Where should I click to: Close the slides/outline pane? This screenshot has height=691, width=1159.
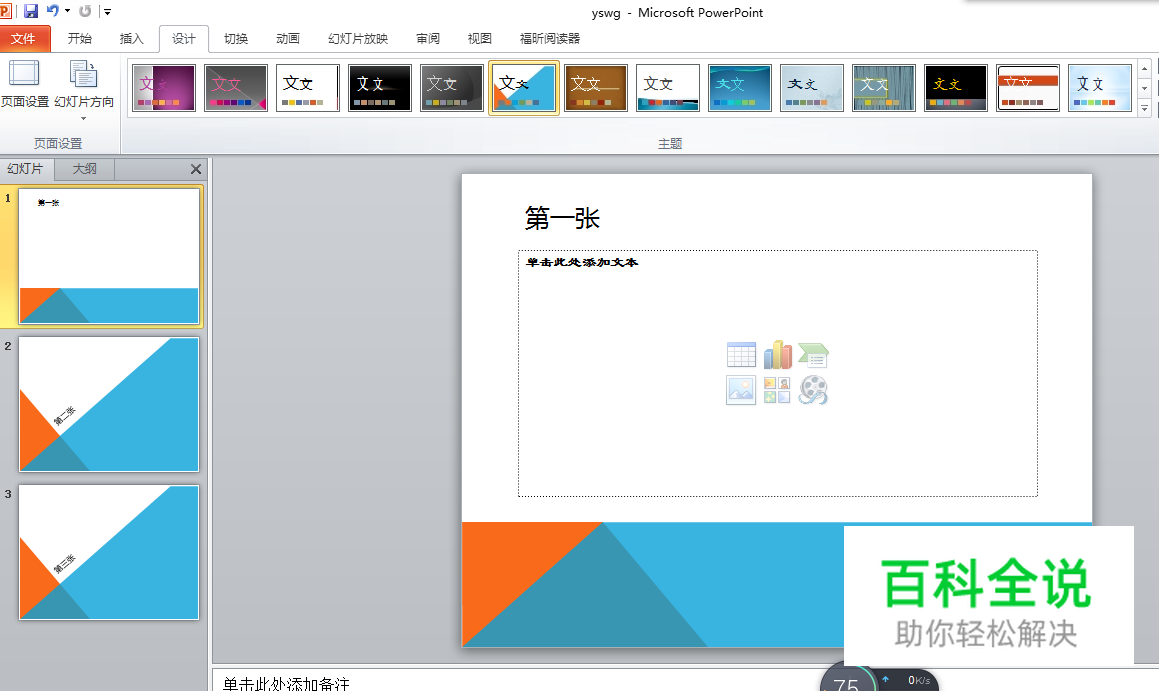(x=196, y=169)
